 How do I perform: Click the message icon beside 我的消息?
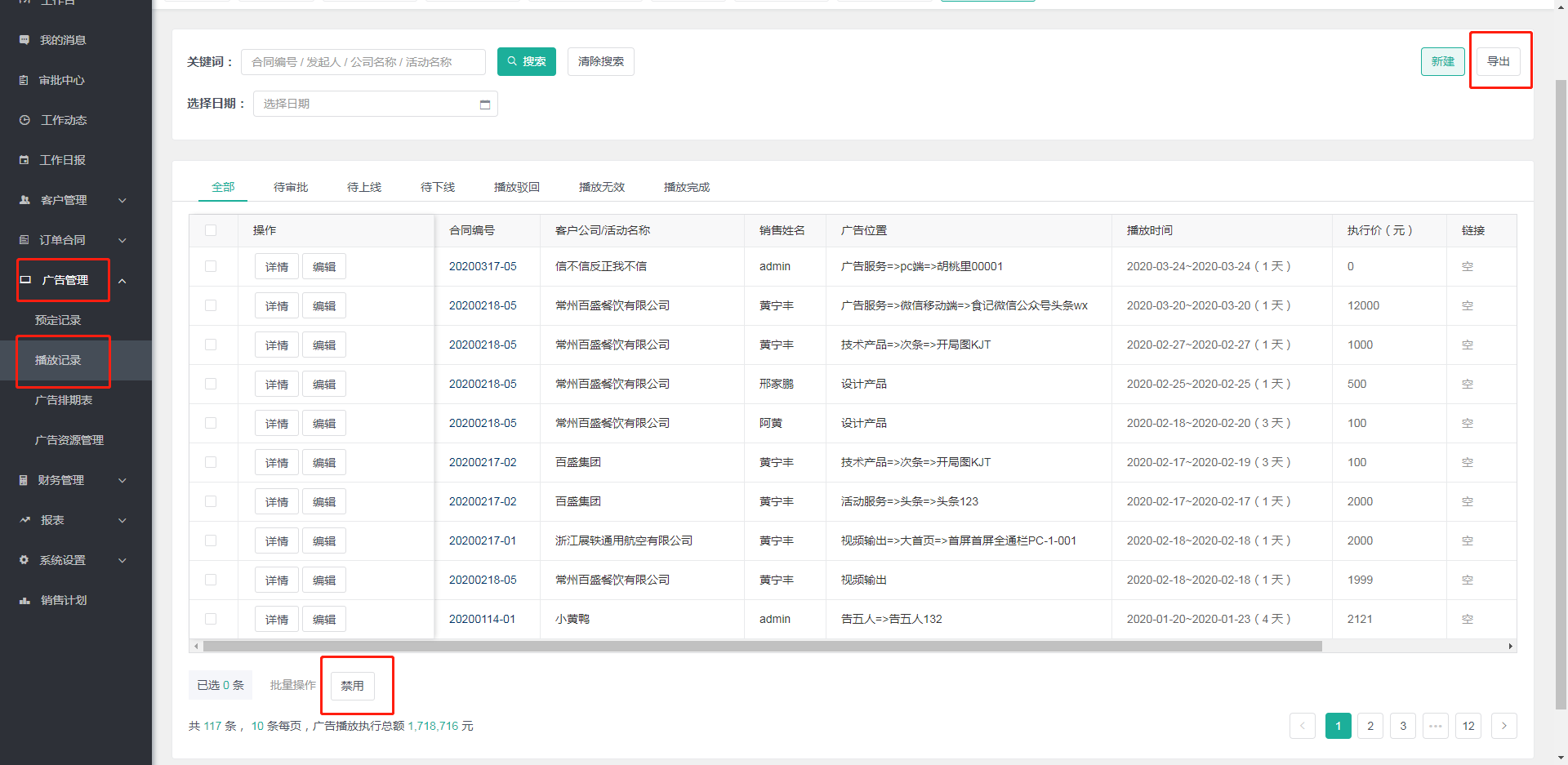coord(24,40)
